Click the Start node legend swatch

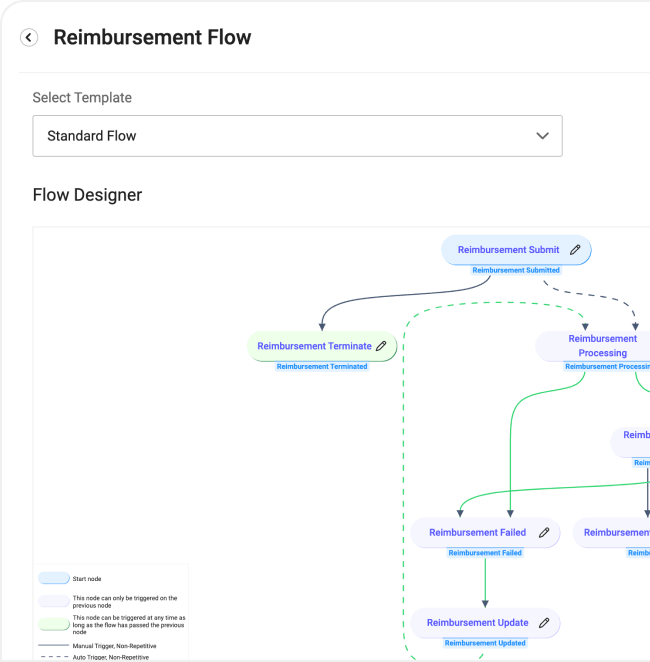54,578
